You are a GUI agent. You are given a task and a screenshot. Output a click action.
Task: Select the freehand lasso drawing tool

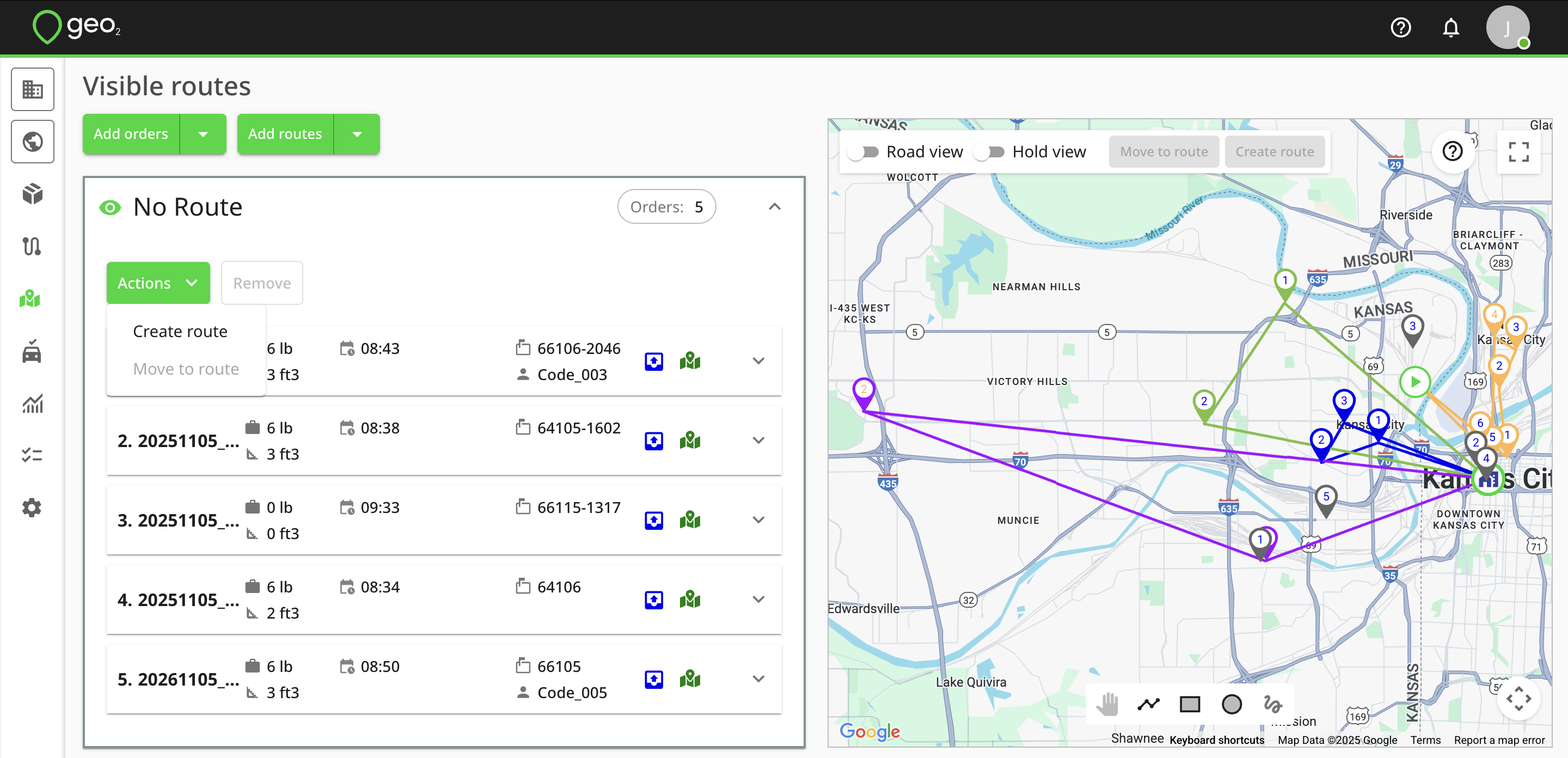1273,705
